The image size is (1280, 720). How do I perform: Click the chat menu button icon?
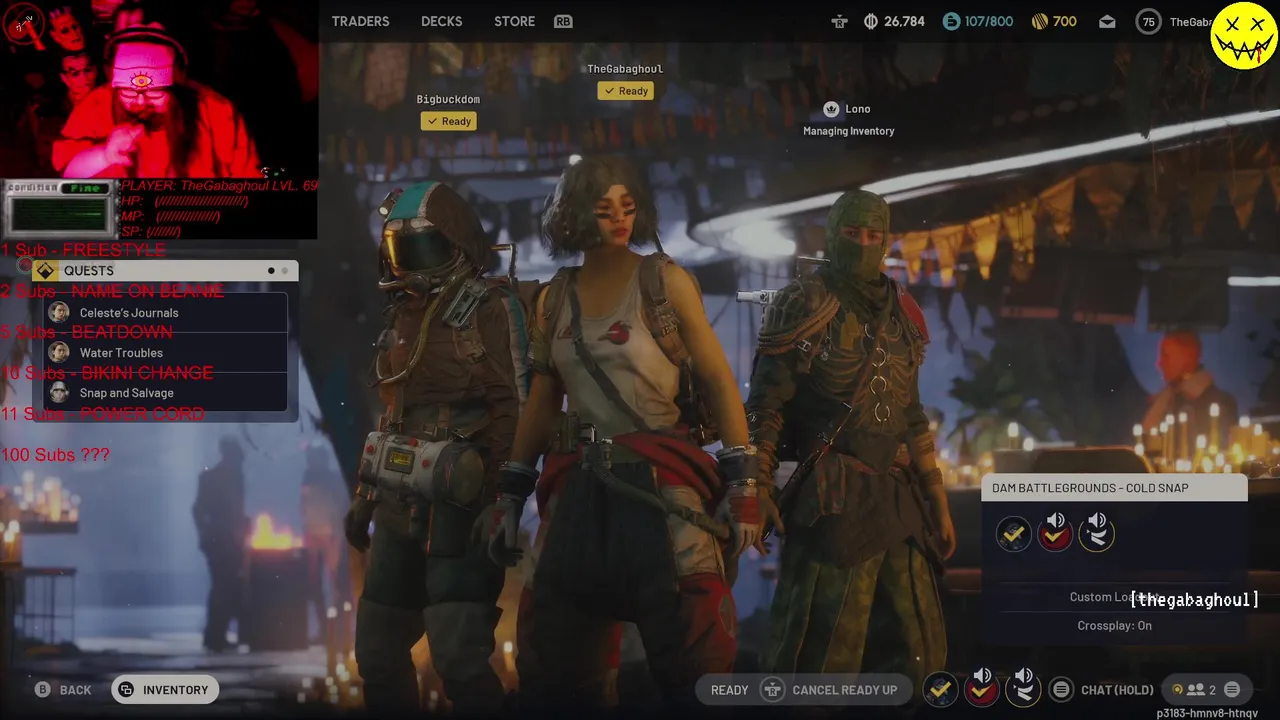1061,690
